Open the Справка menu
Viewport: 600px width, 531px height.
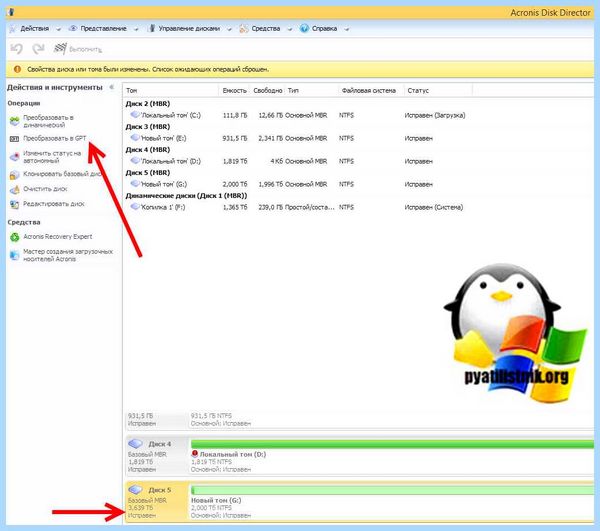click(324, 29)
